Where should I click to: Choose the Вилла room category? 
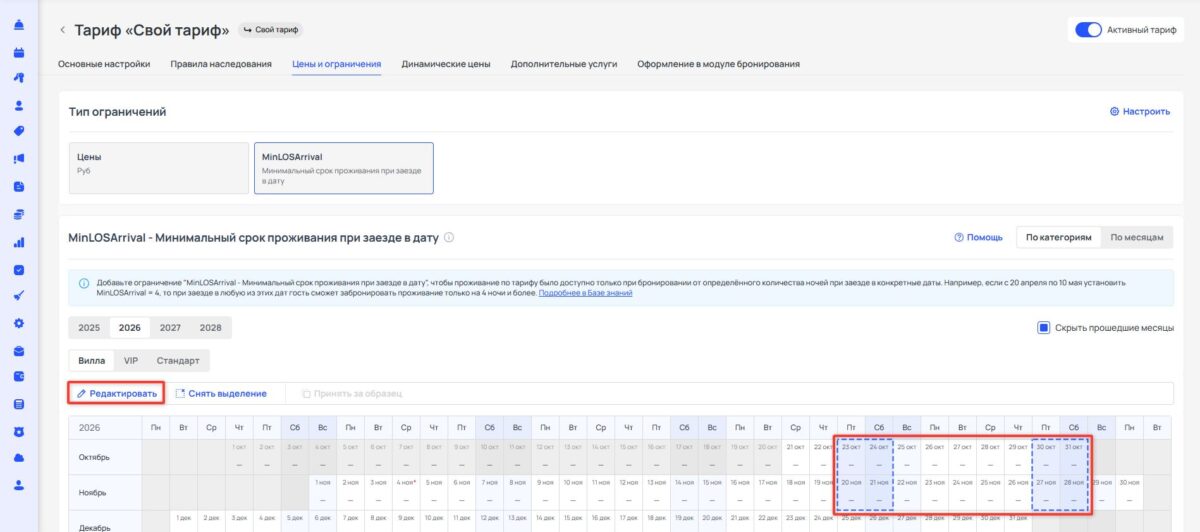click(92, 360)
